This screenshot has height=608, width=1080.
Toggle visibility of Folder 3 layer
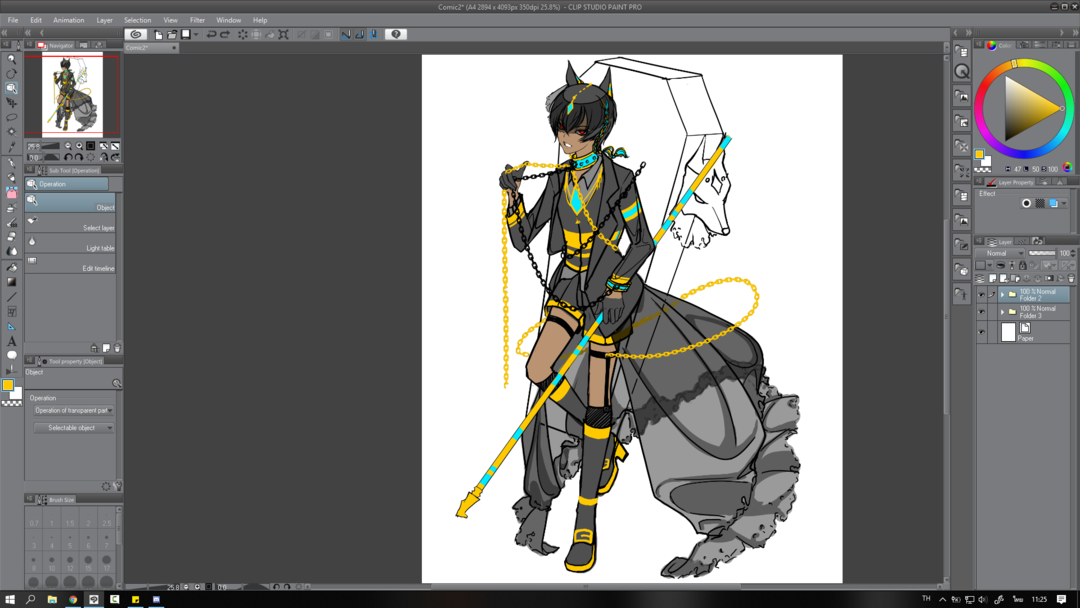point(981,312)
